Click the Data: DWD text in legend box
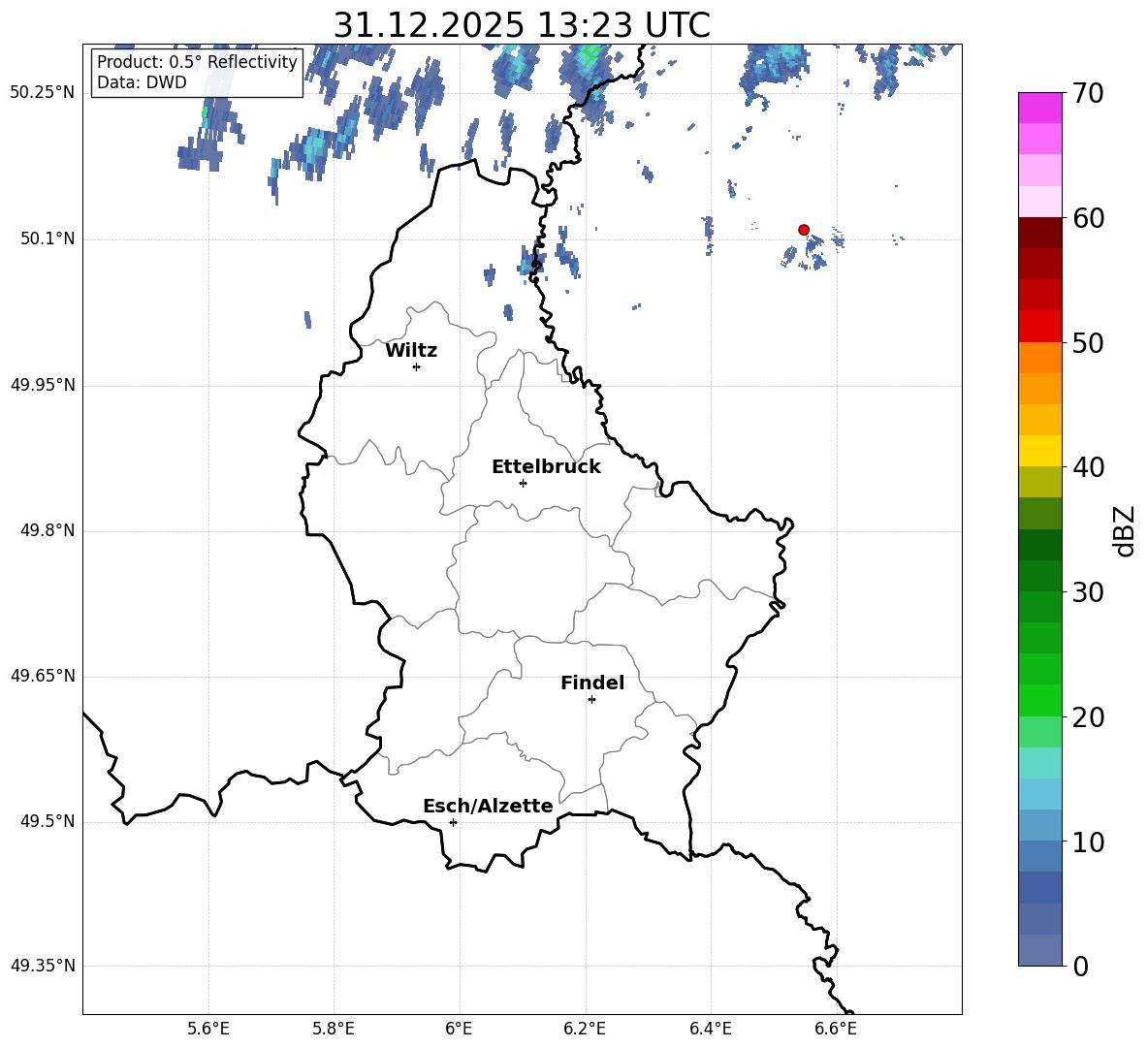The image size is (1148, 1048). click(142, 83)
